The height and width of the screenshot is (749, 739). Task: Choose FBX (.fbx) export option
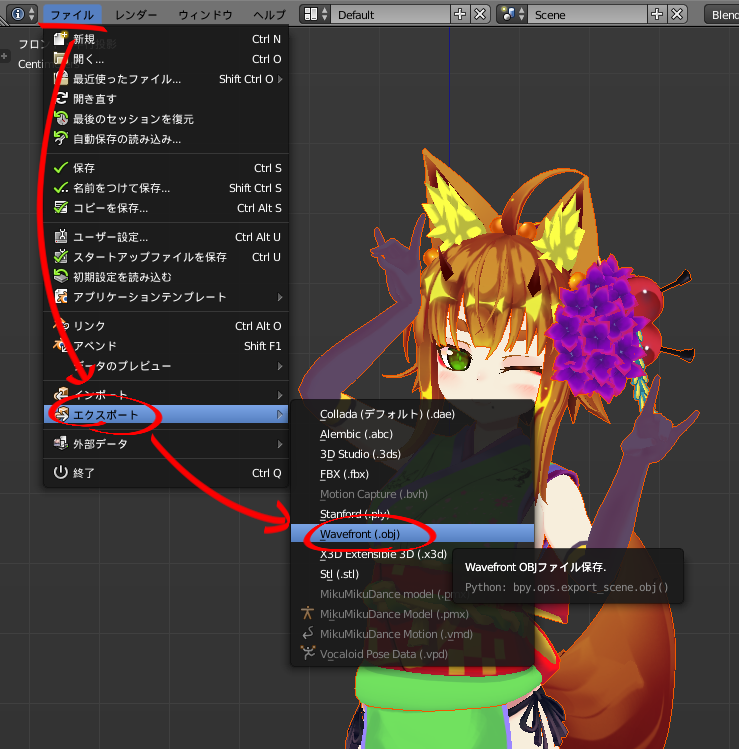(x=345, y=474)
